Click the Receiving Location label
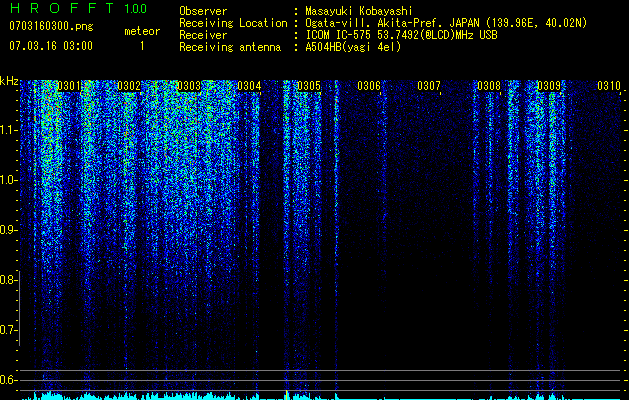The width and height of the screenshot is (629, 400). [233, 23]
